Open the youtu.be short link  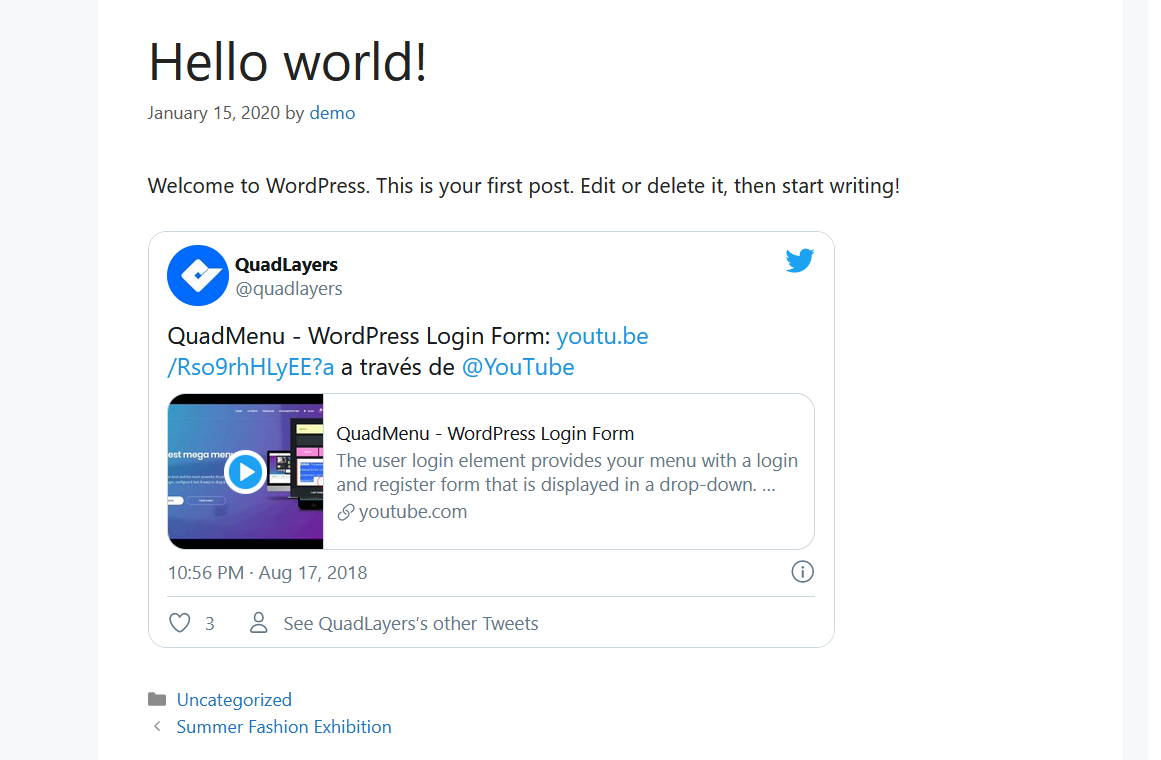coord(602,336)
